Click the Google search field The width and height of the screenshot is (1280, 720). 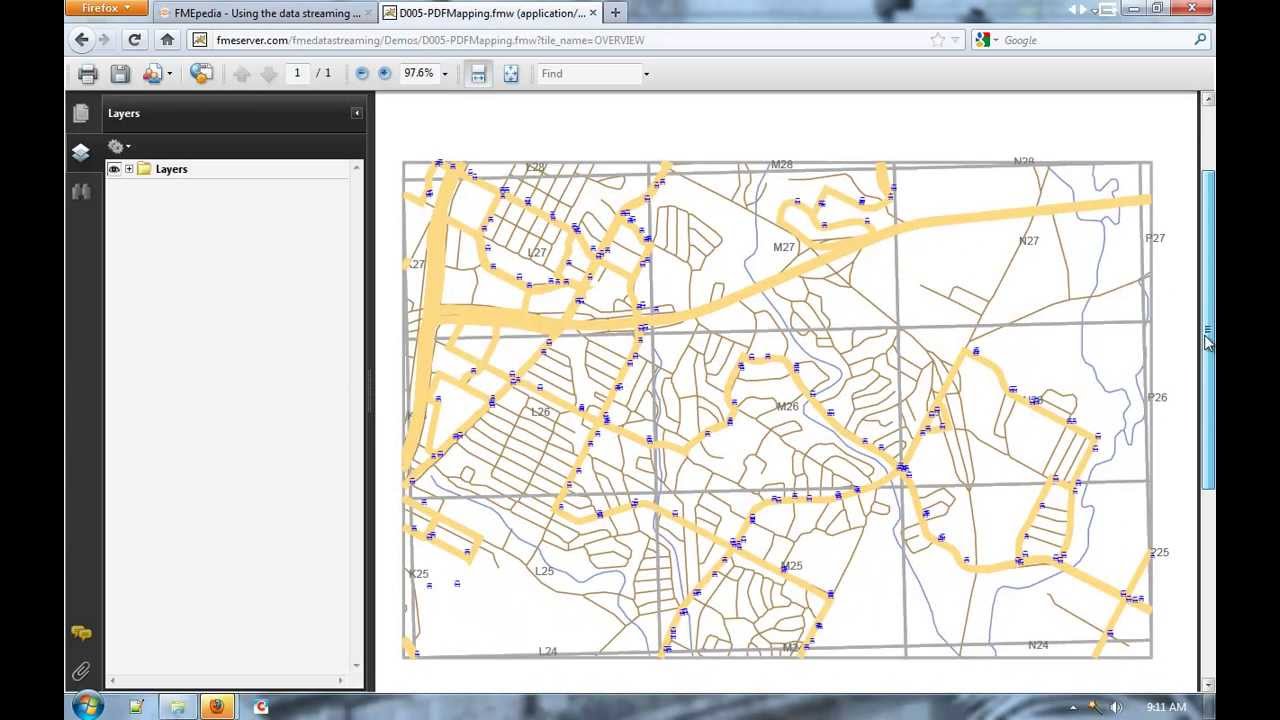[1095, 40]
